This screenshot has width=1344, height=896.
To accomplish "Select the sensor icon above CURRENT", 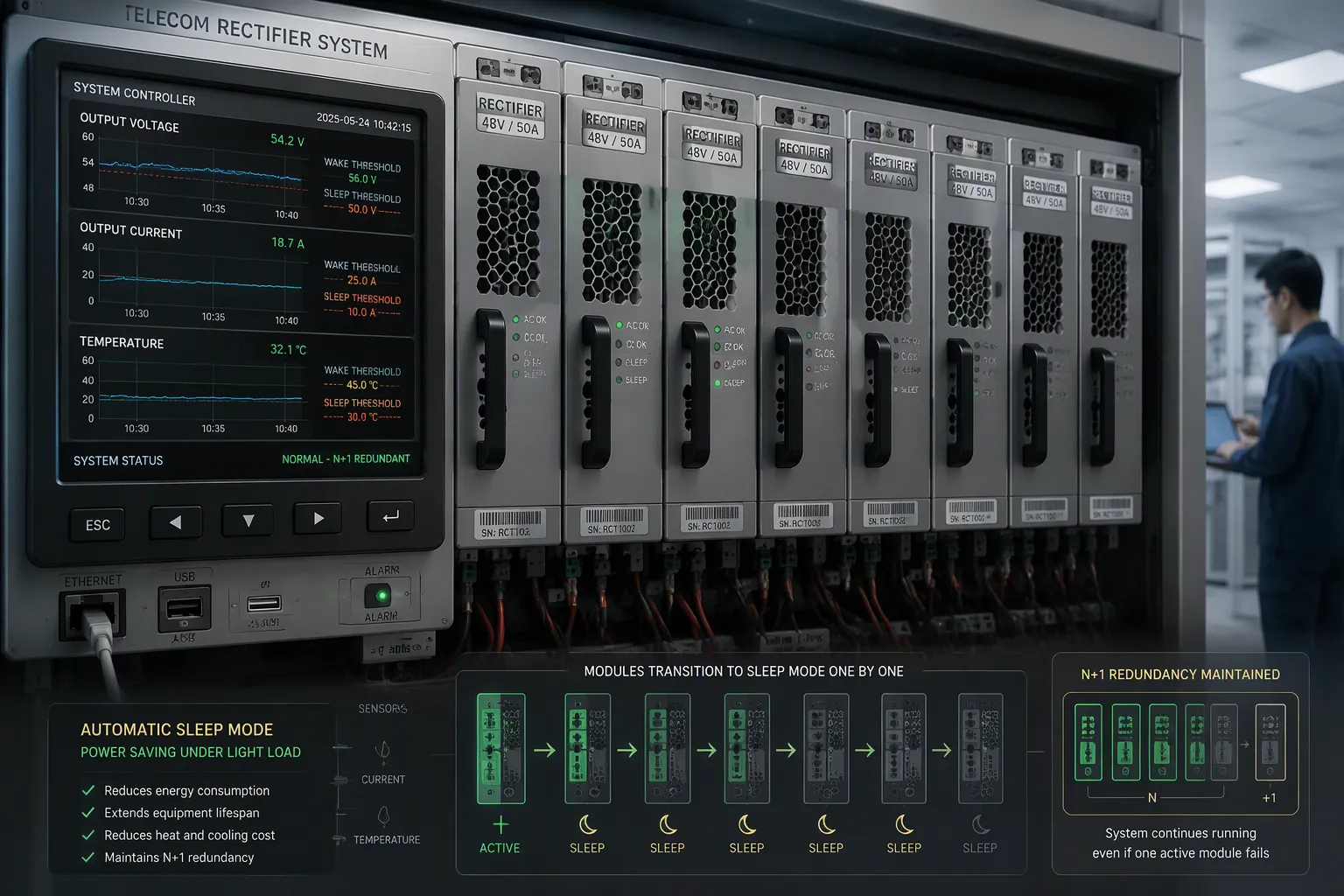I will pos(382,752).
